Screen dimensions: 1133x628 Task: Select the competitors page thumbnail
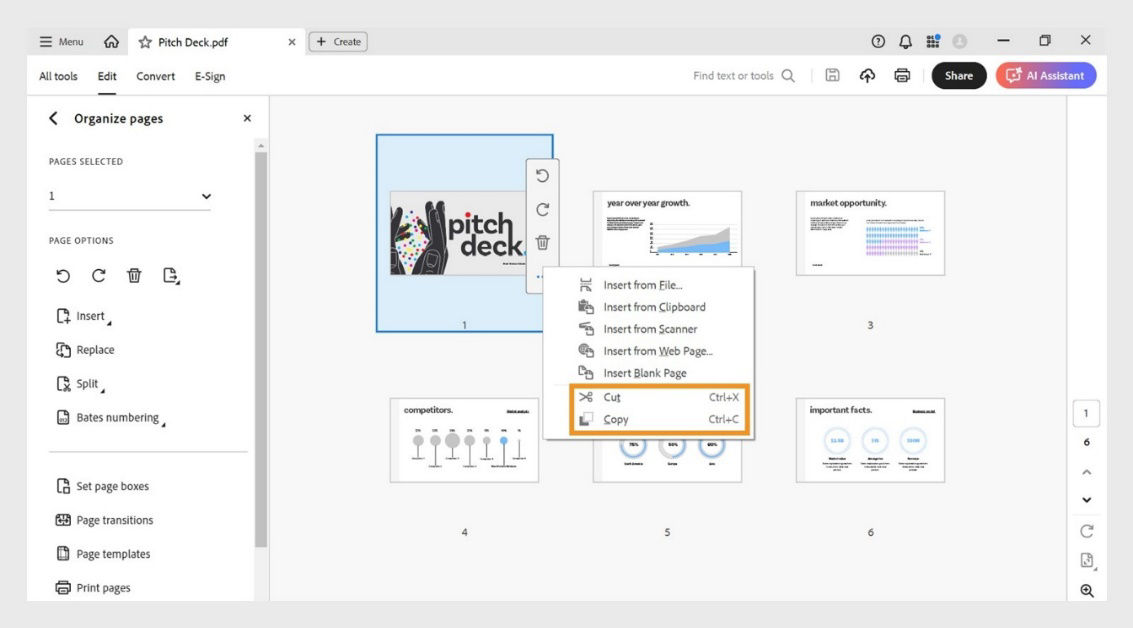pyautogui.click(x=464, y=438)
